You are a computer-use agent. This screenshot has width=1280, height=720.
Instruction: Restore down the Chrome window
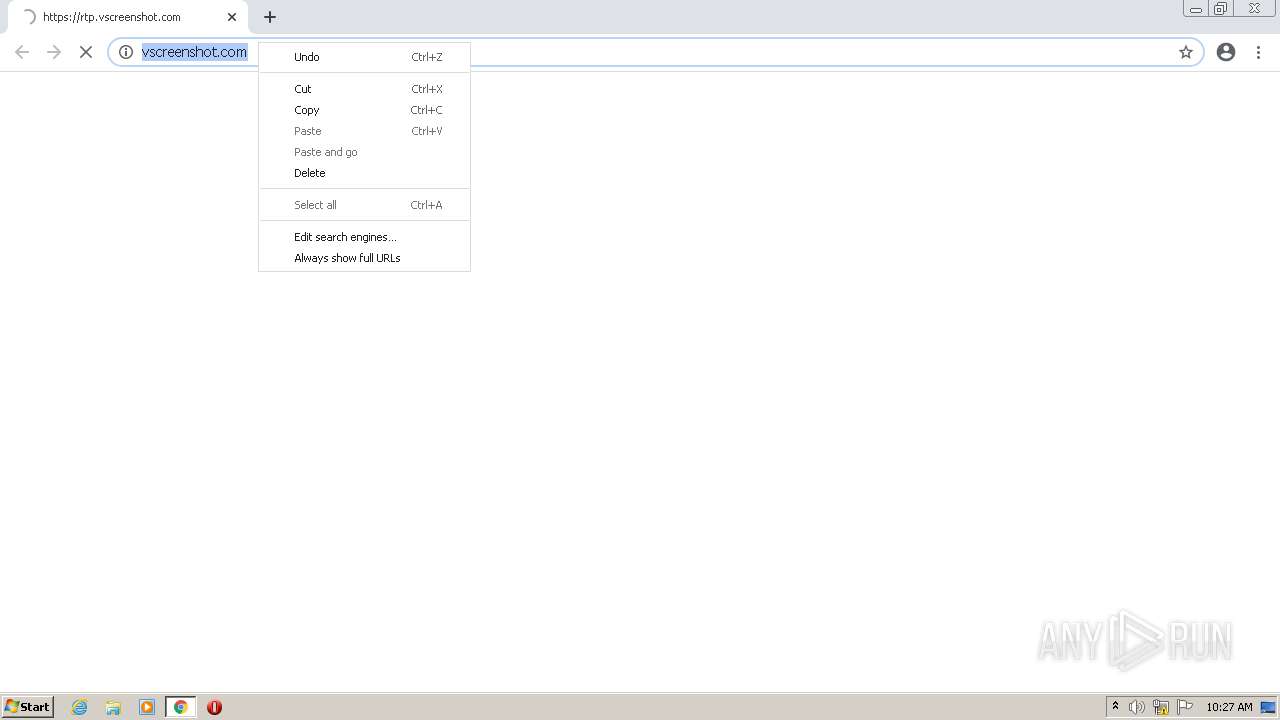tap(1221, 9)
